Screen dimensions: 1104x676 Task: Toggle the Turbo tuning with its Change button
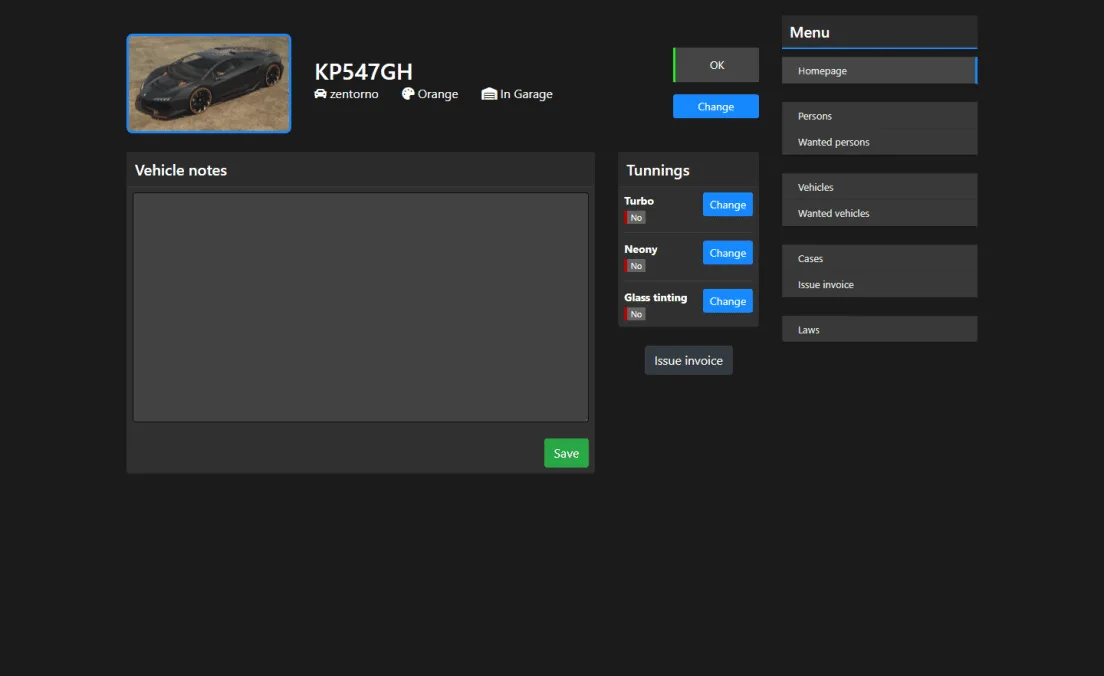coord(727,204)
